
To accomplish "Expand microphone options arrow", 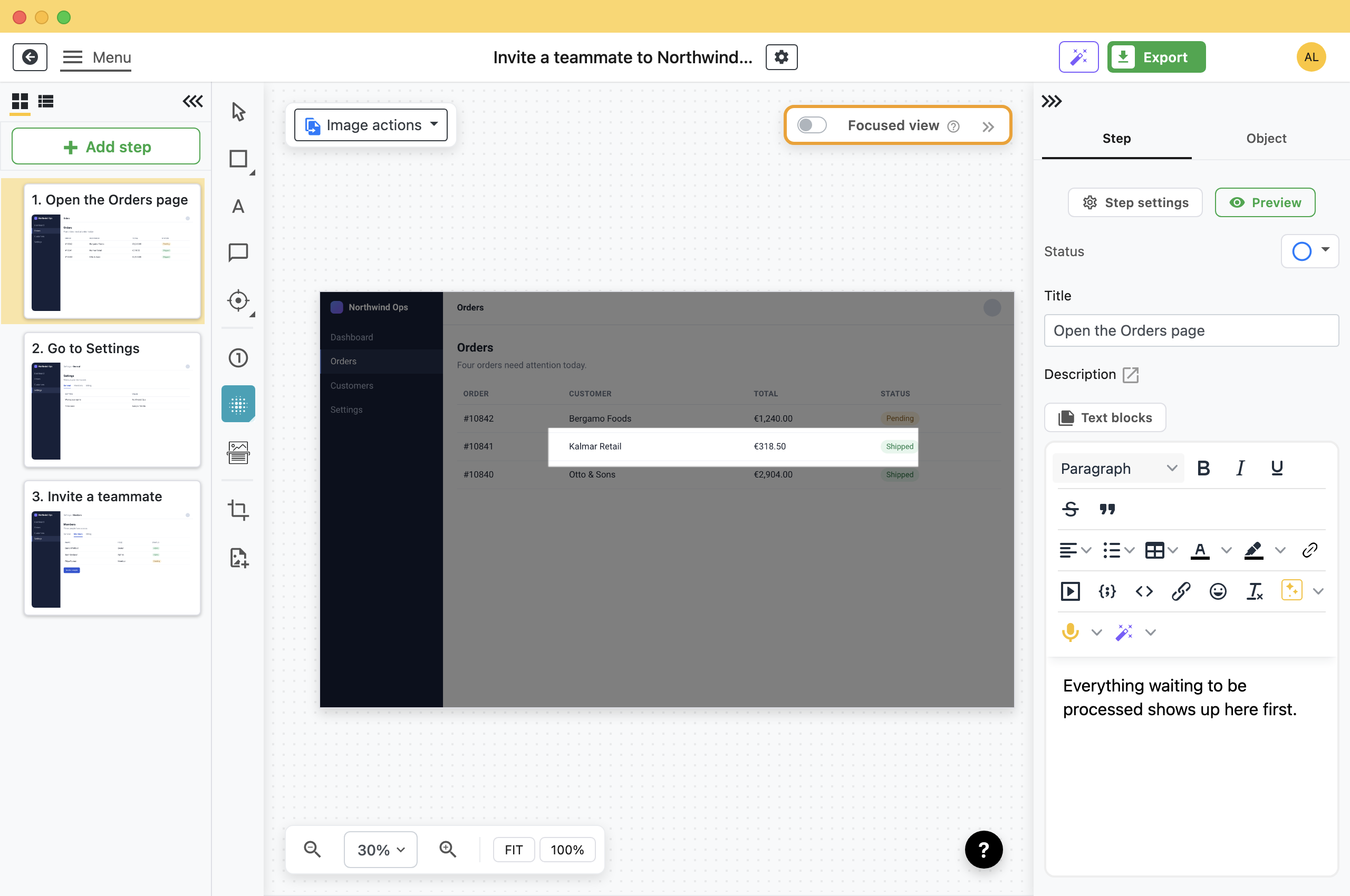I will (1096, 632).
